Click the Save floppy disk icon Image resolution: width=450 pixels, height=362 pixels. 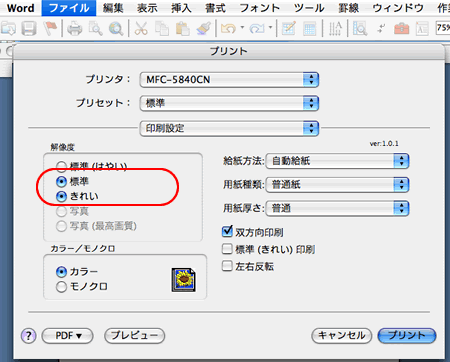pos(29,29)
